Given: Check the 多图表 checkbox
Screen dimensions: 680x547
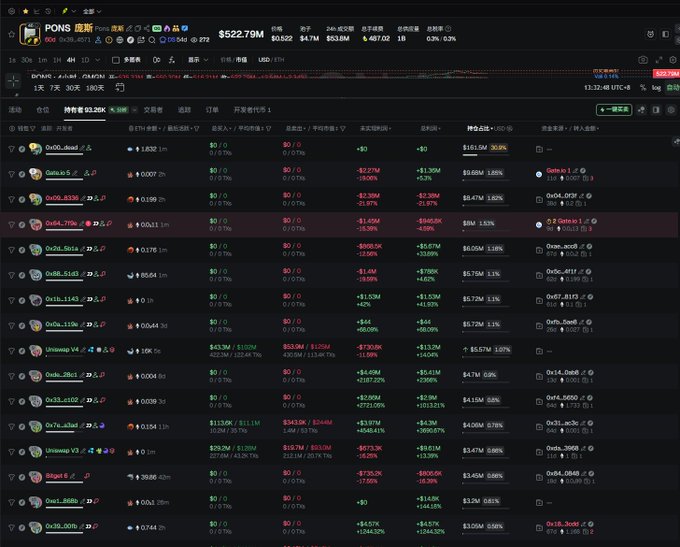Looking at the screenshot, I should 116,60.
